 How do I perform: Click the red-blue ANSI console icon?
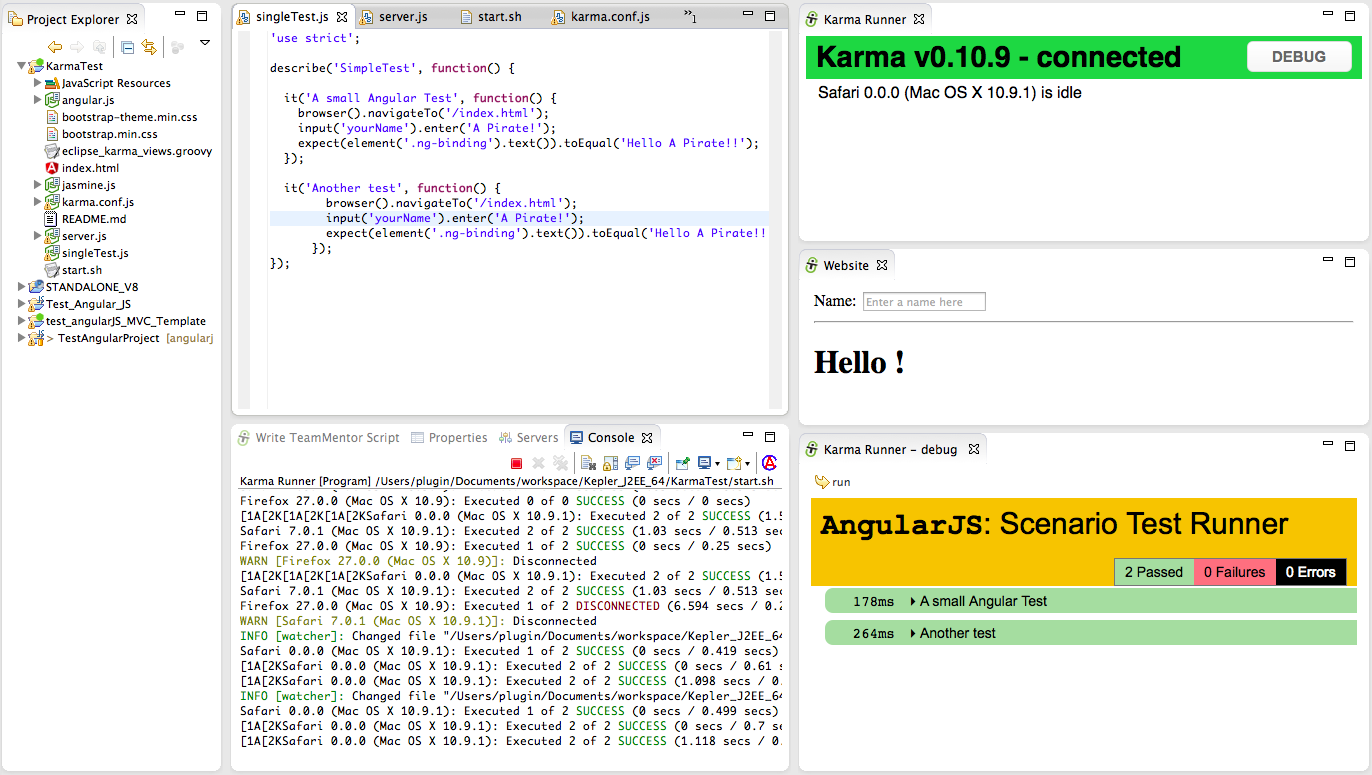(769, 463)
